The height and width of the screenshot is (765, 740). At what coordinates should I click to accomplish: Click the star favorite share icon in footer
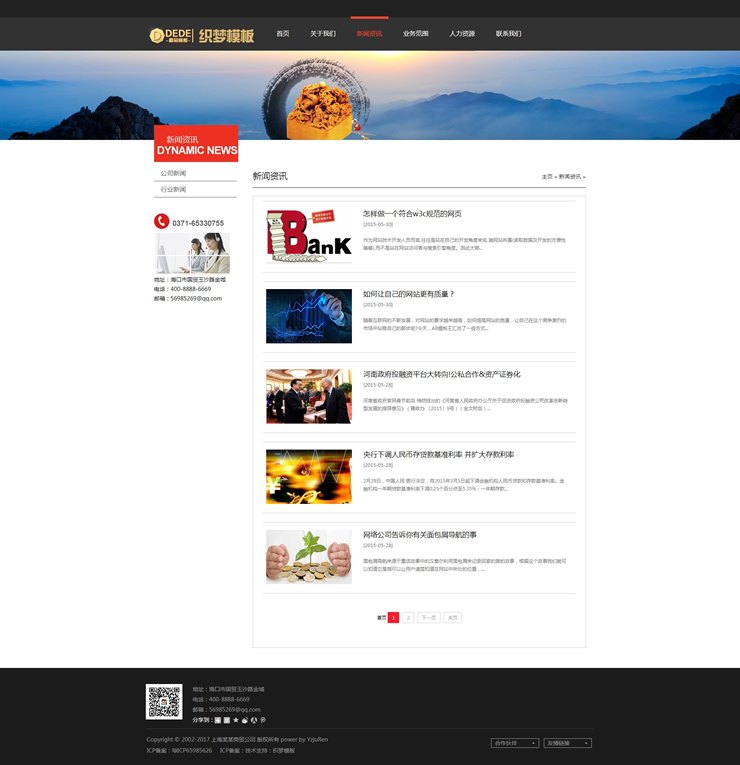click(x=236, y=720)
